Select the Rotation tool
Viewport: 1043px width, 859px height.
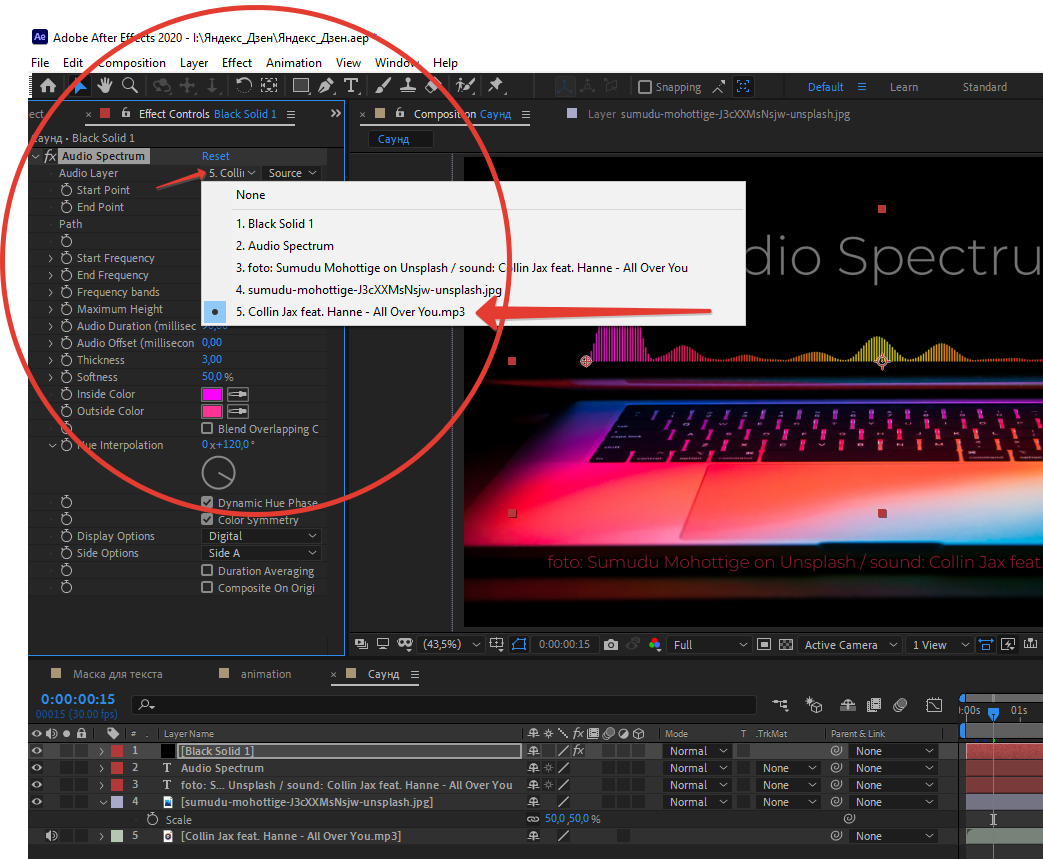point(243,86)
